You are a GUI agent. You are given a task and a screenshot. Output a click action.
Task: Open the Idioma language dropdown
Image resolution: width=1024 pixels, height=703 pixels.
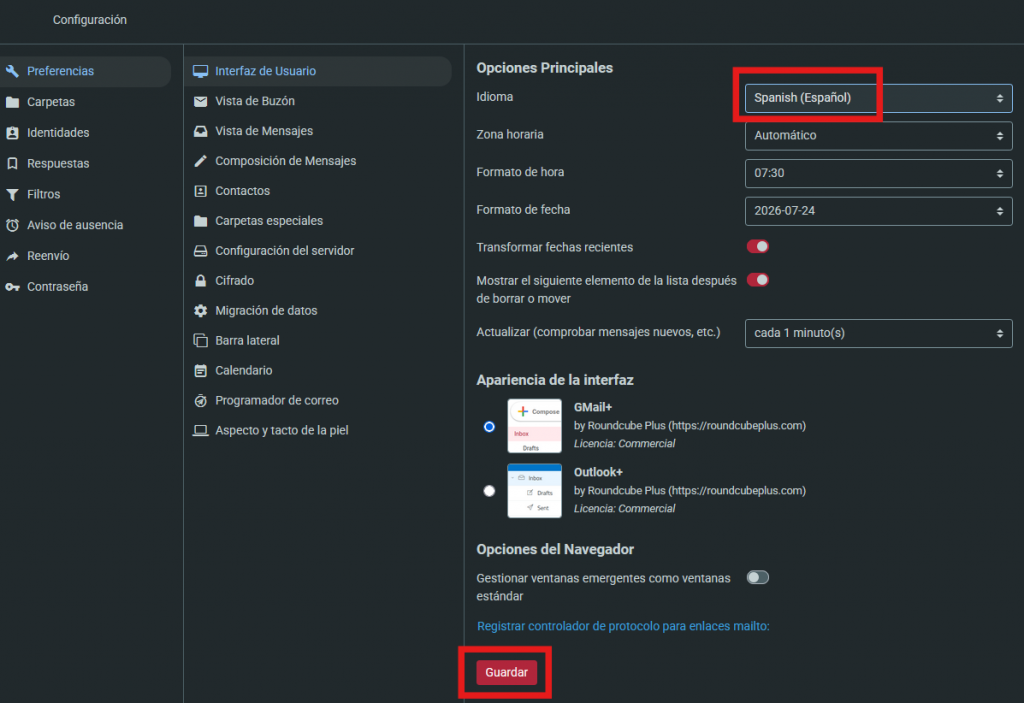click(x=878, y=98)
